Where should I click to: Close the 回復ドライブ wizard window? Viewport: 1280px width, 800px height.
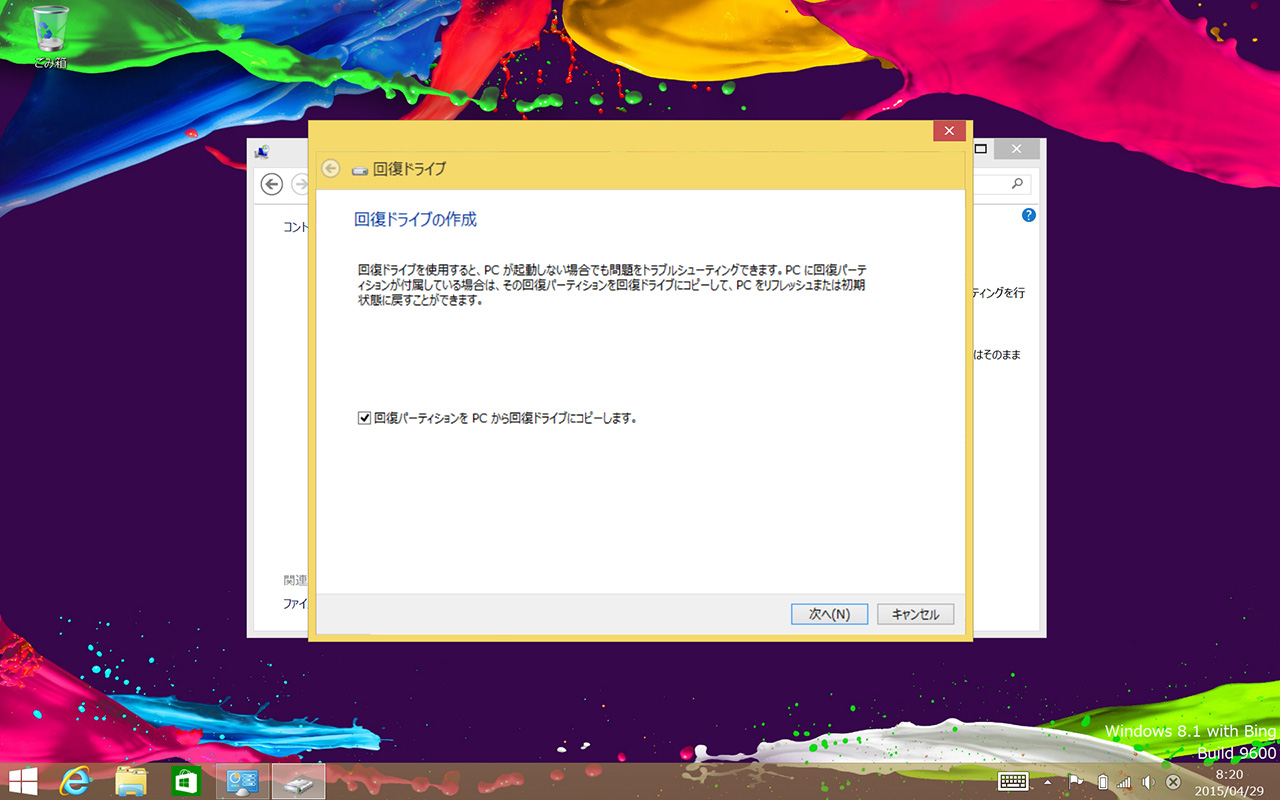coord(948,131)
